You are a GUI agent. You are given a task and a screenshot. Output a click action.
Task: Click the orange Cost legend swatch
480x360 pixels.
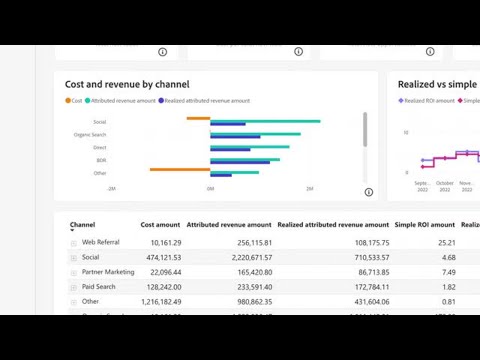pyautogui.click(x=68, y=100)
